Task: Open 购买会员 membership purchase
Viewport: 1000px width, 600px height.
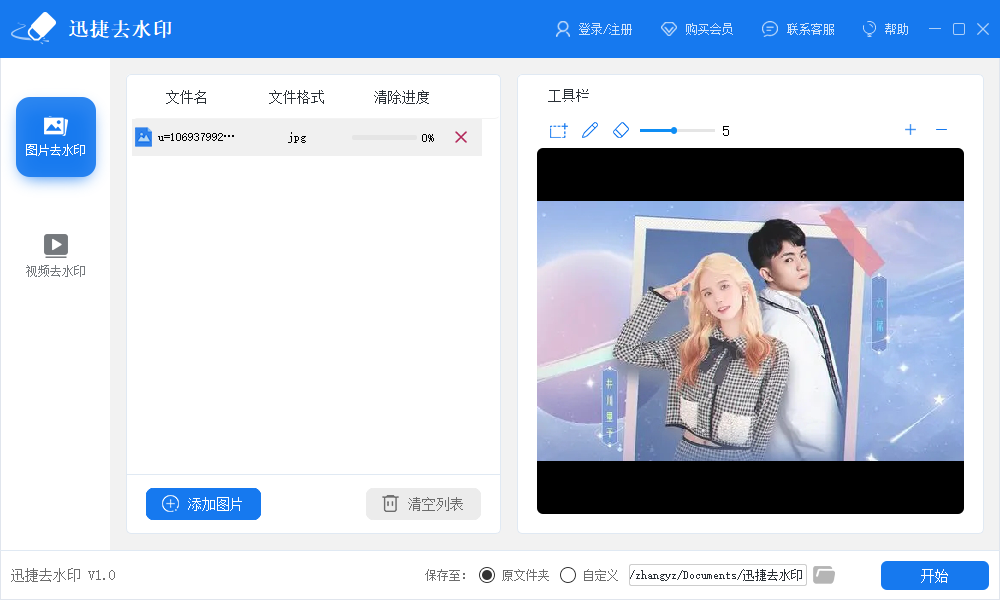Action: pyautogui.click(x=697, y=29)
